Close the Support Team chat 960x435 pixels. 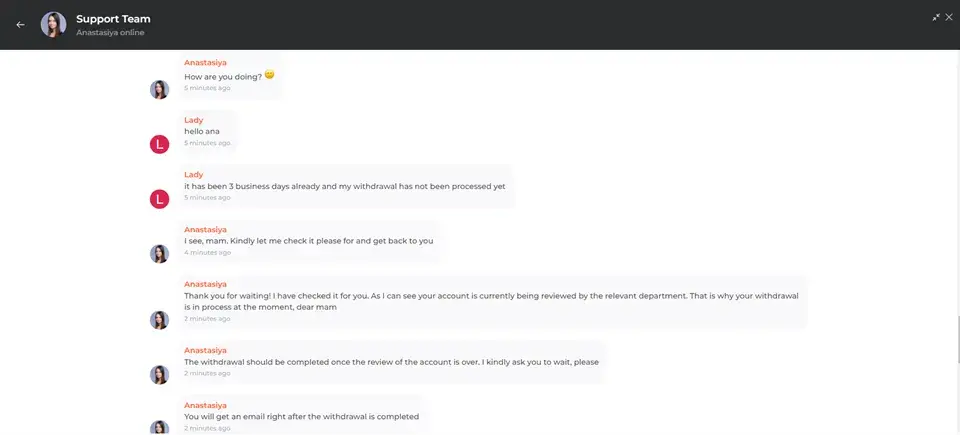(949, 17)
